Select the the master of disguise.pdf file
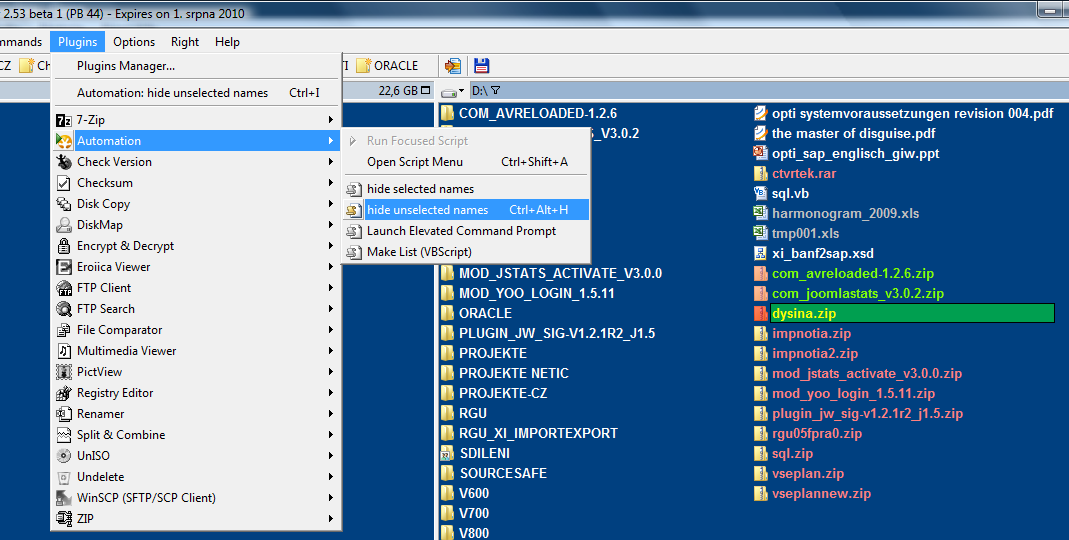This screenshot has width=1069, height=540. pyautogui.click(x=845, y=134)
